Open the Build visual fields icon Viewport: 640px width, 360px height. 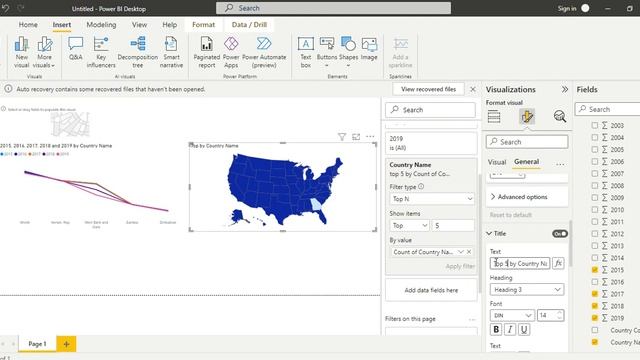click(494, 117)
